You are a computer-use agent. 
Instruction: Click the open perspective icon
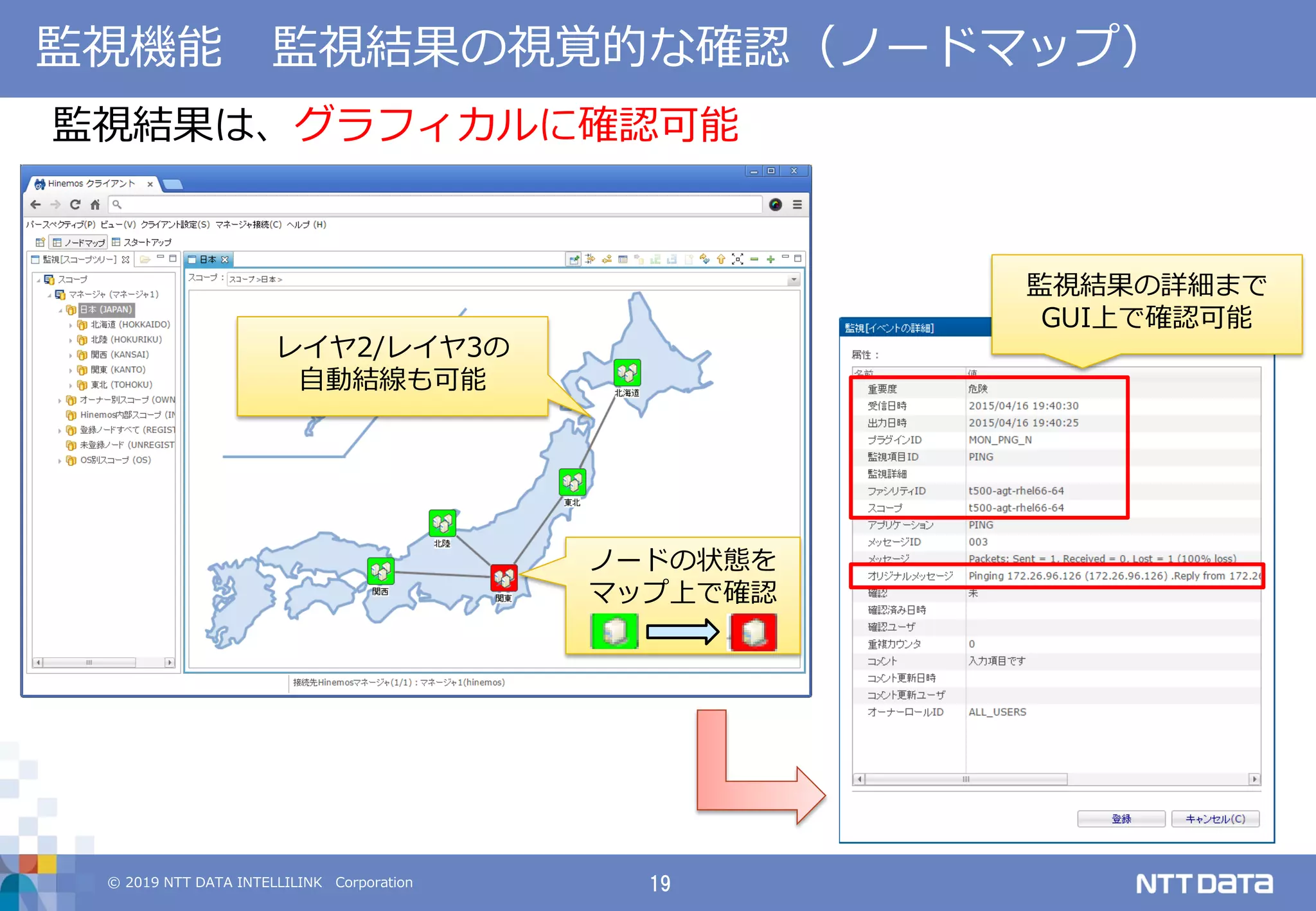coord(40,242)
